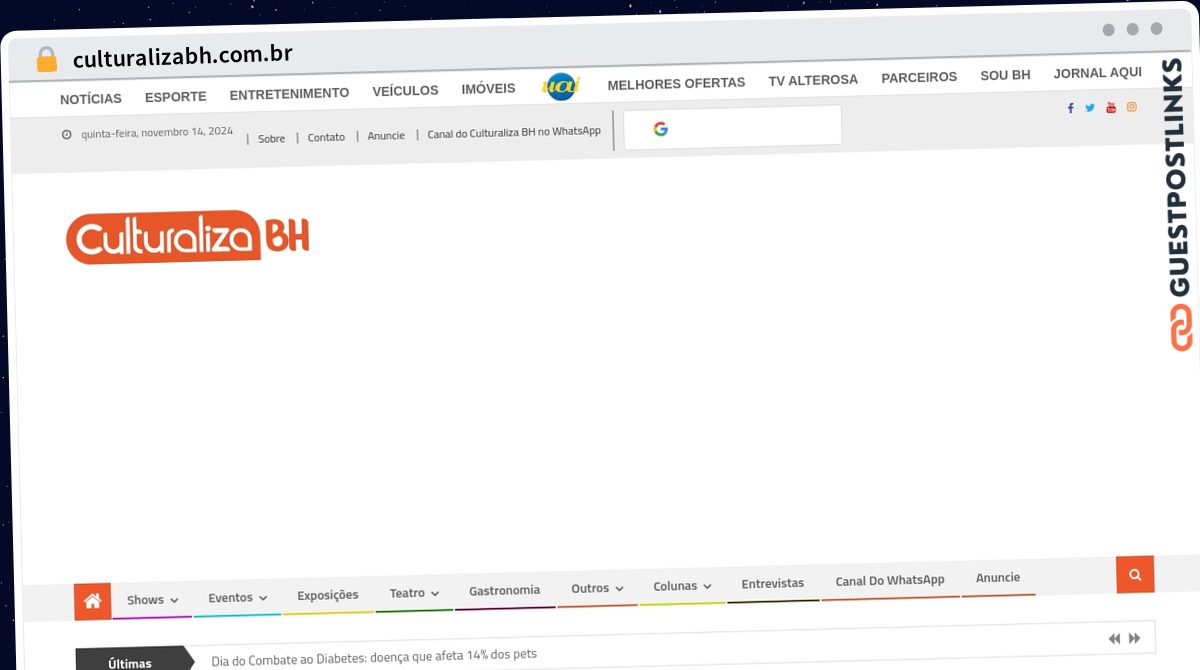Open PARCEIROS in the top menu
This screenshot has height=670, width=1200.
919,77
